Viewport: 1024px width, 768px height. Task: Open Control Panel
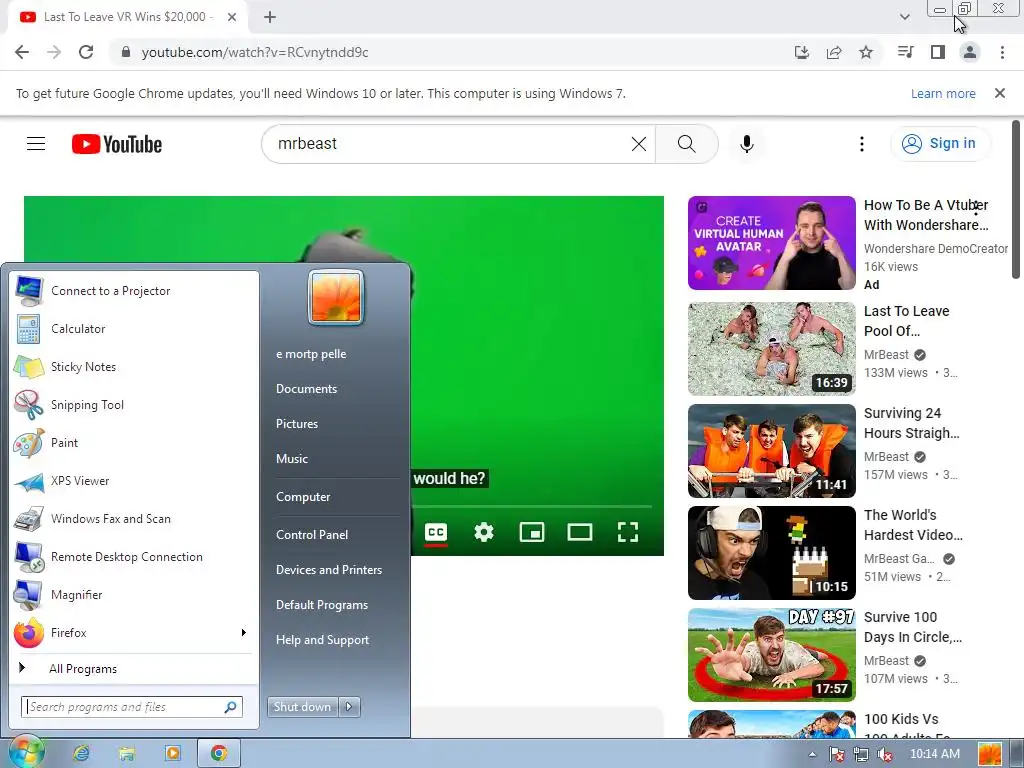click(x=312, y=534)
